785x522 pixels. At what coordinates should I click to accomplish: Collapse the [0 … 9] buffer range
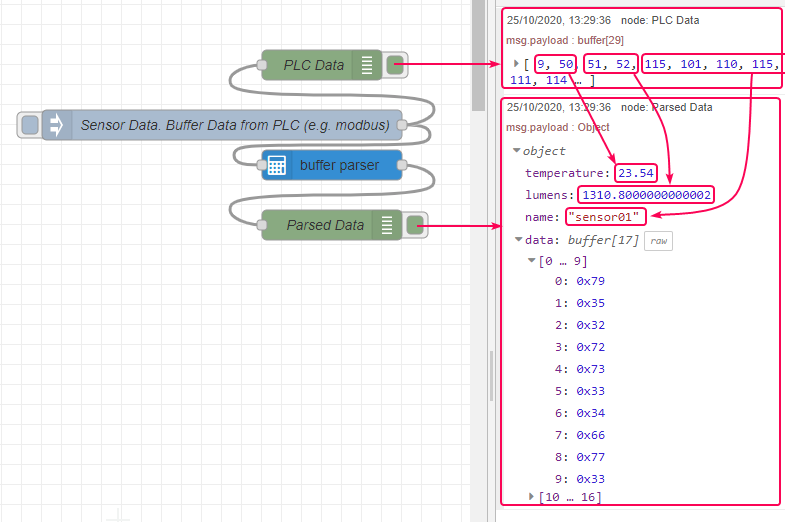(x=531, y=261)
